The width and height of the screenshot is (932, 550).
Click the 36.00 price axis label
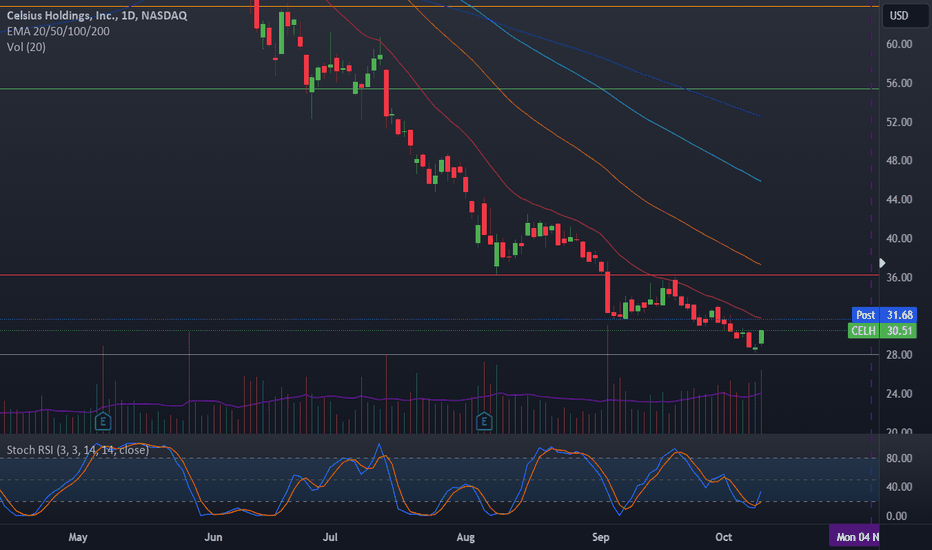[x=899, y=278]
